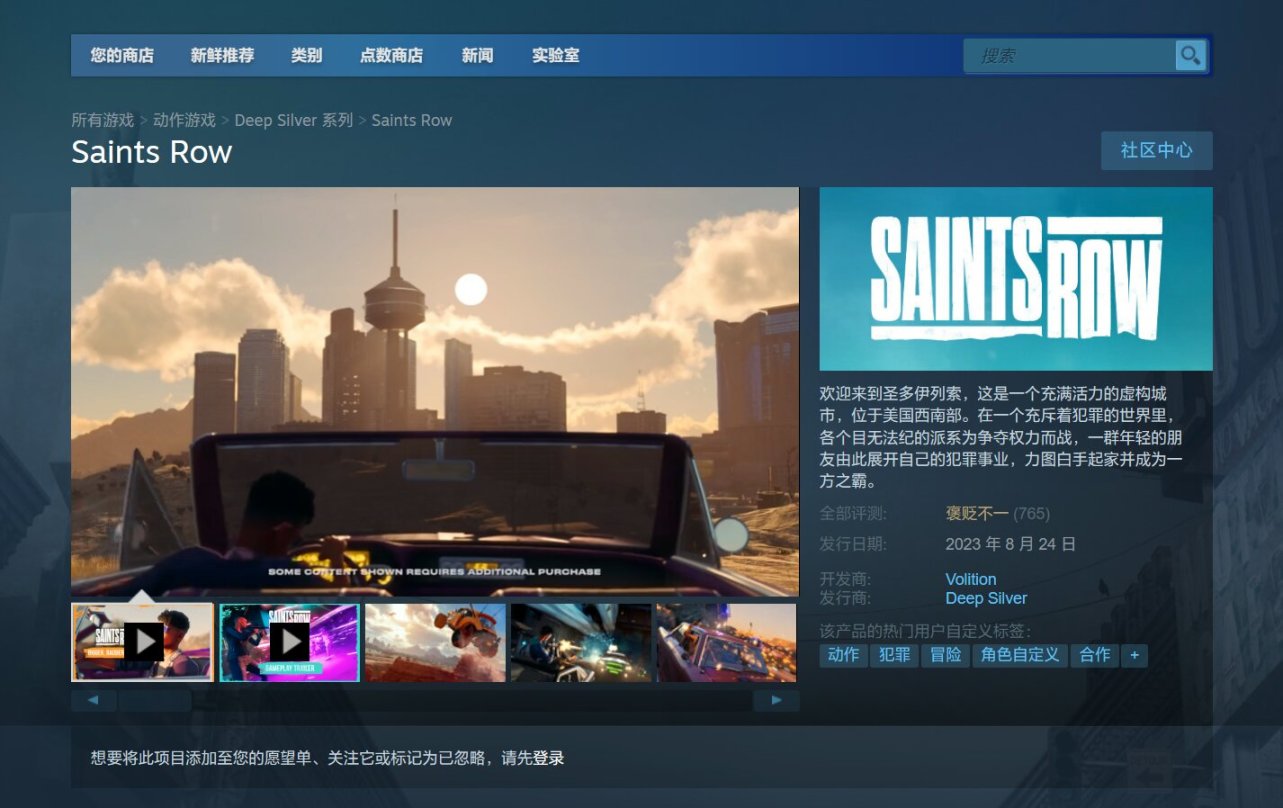Open the 新闻 tab

pos(477,55)
